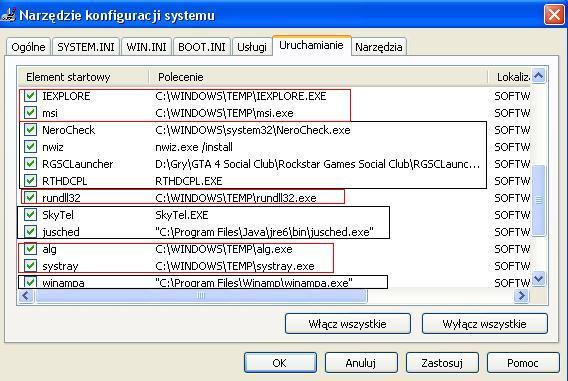Viewport: 568px width, 381px height.
Task: Select the NeroCheck item name
Action: click(x=68, y=130)
